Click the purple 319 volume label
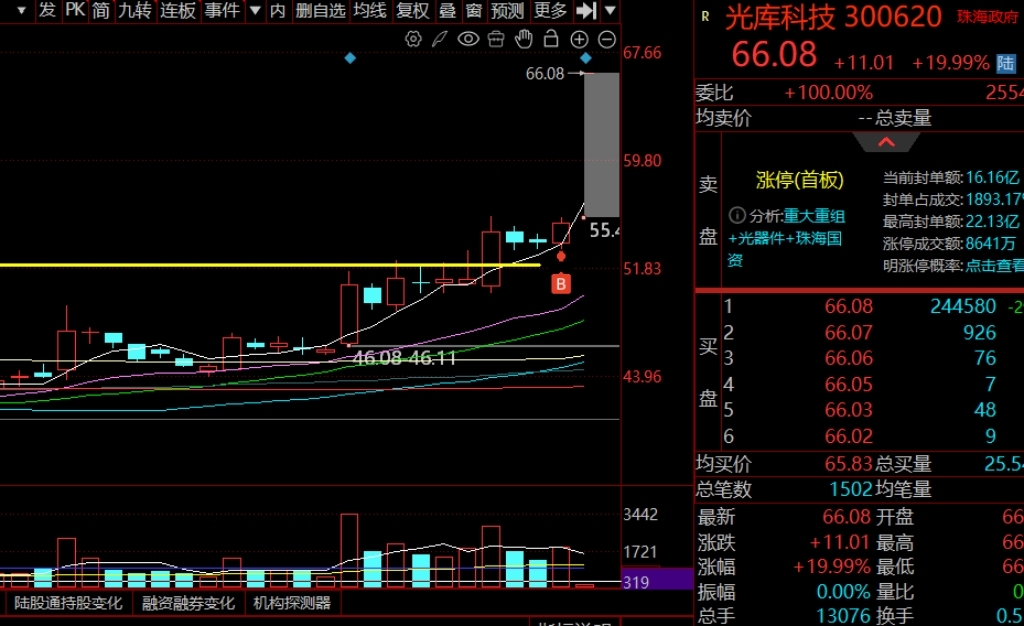1024x626 pixels. [658, 581]
